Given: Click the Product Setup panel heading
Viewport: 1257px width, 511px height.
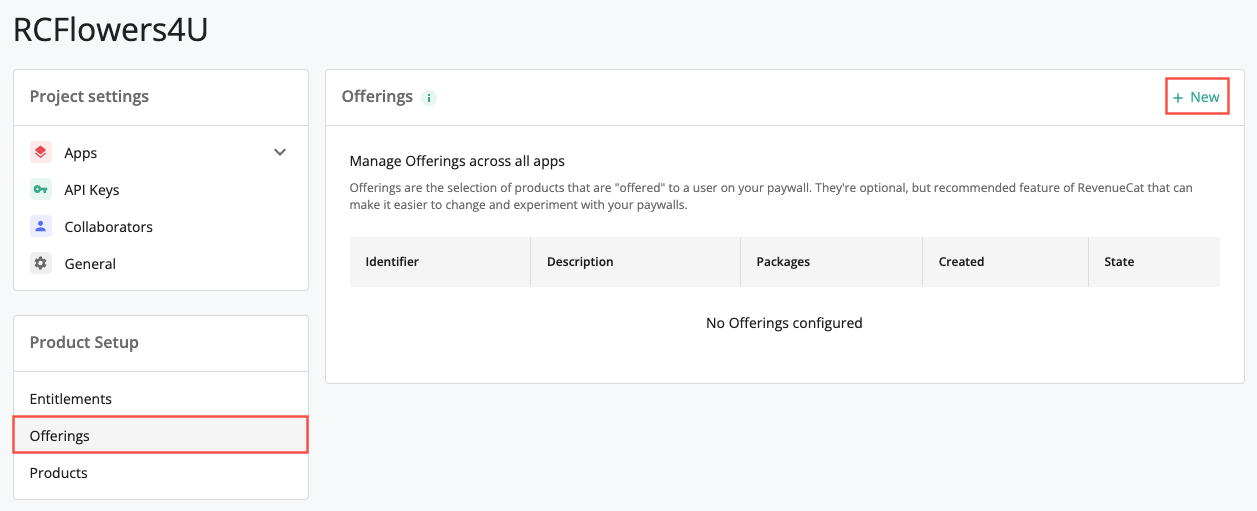Looking at the screenshot, I should coord(84,343).
